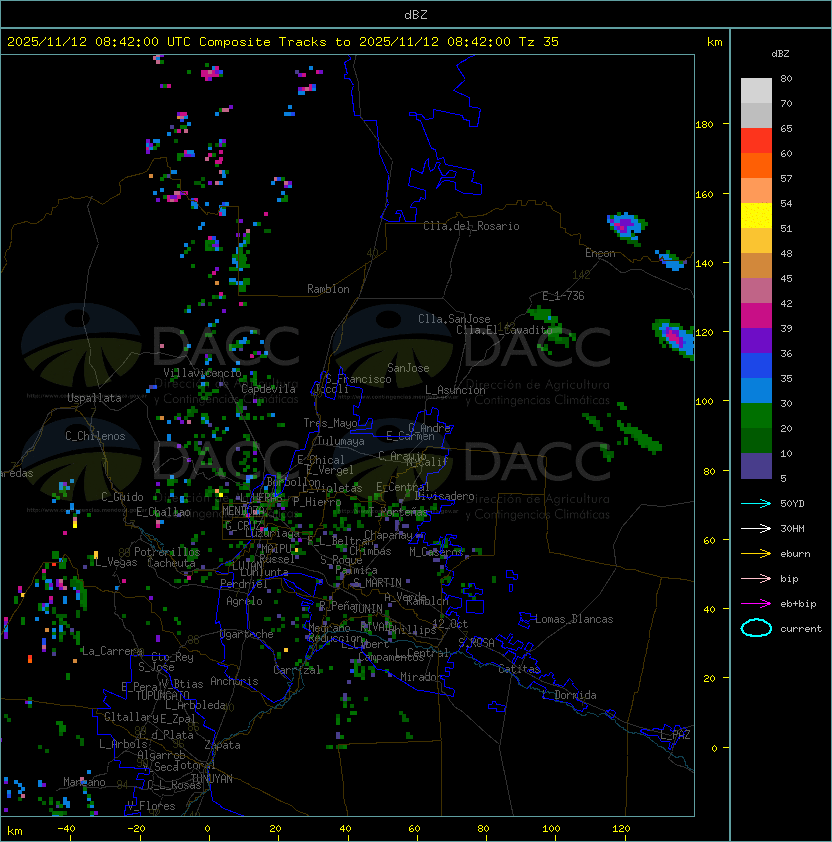Click the 'Zapata' map label

click(222, 745)
